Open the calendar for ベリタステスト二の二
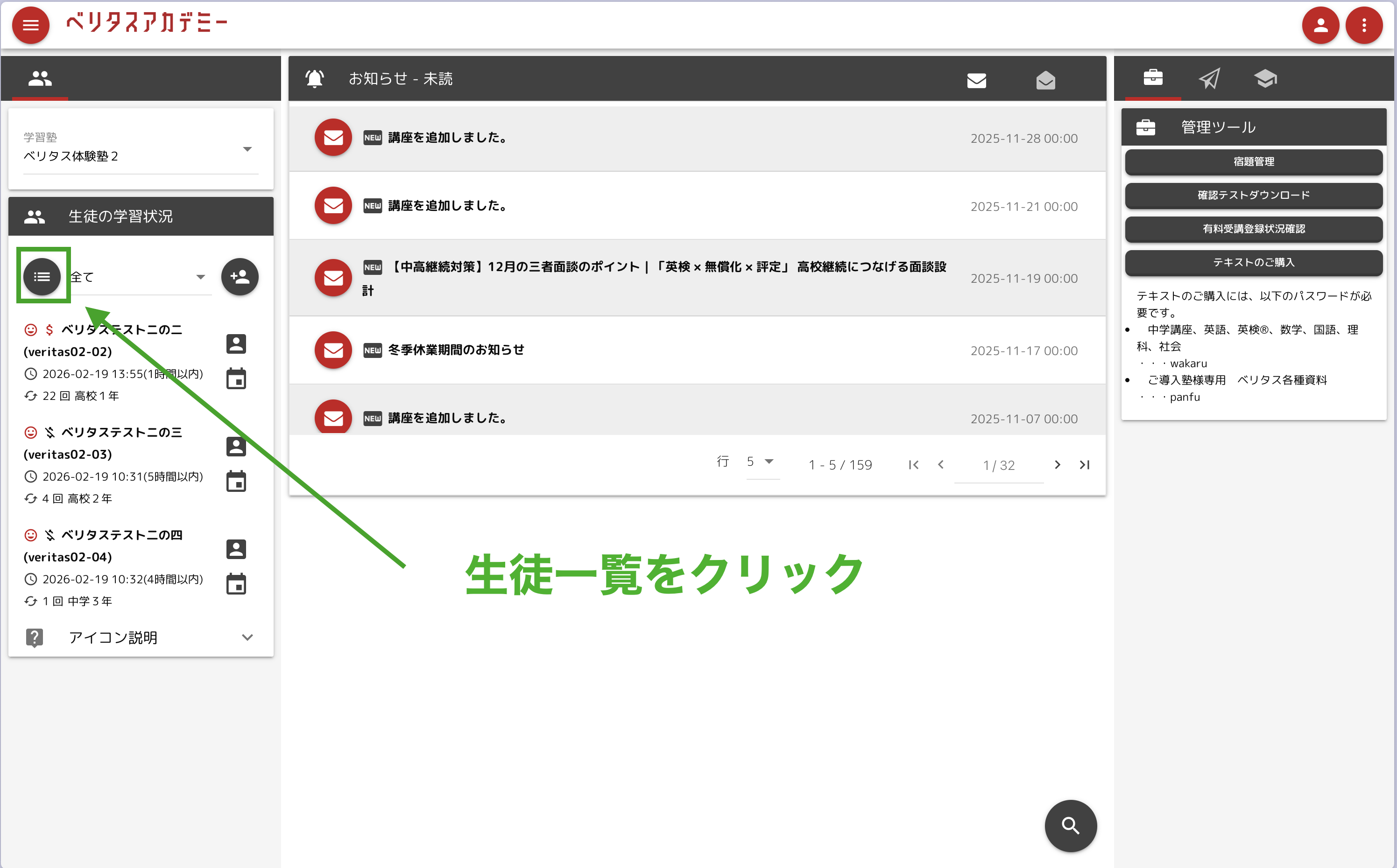1397x868 pixels. (x=236, y=378)
